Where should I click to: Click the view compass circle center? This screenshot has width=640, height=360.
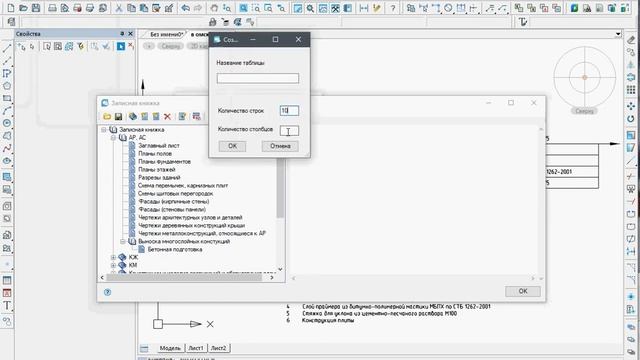[584, 77]
